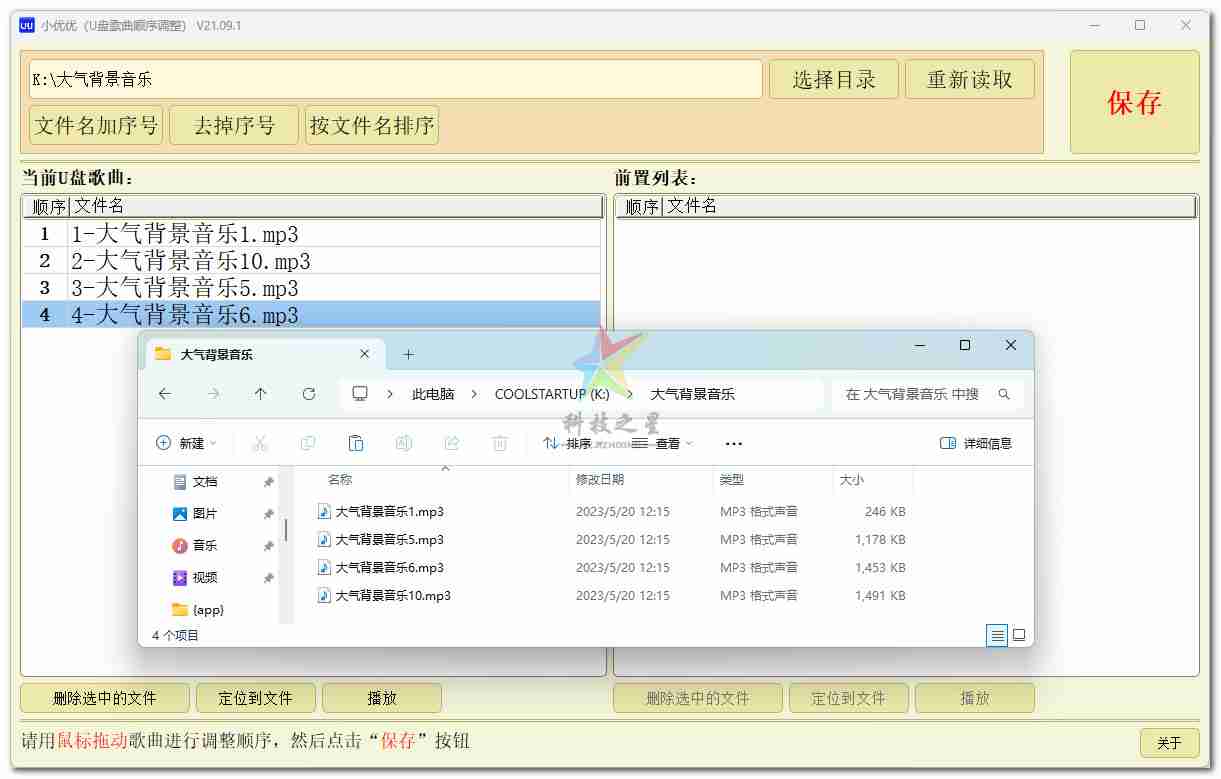This screenshot has width=1221, height=779.
Task: Switch to large thumbnails view icon
Action: click(x=1019, y=635)
